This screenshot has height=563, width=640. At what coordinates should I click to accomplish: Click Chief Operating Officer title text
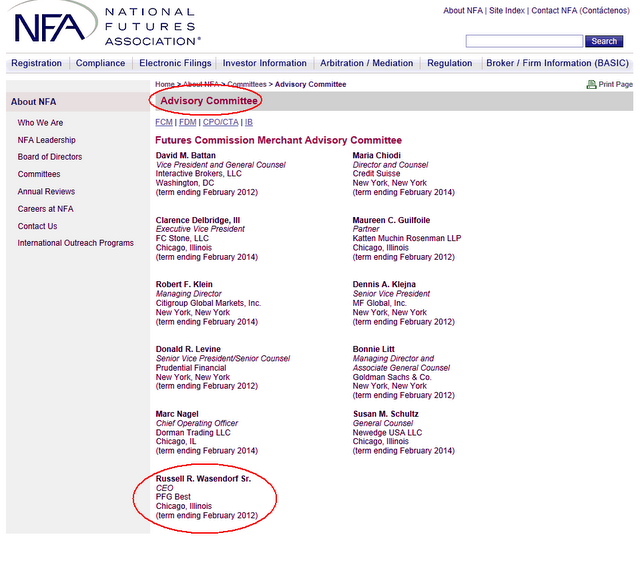point(197,424)
